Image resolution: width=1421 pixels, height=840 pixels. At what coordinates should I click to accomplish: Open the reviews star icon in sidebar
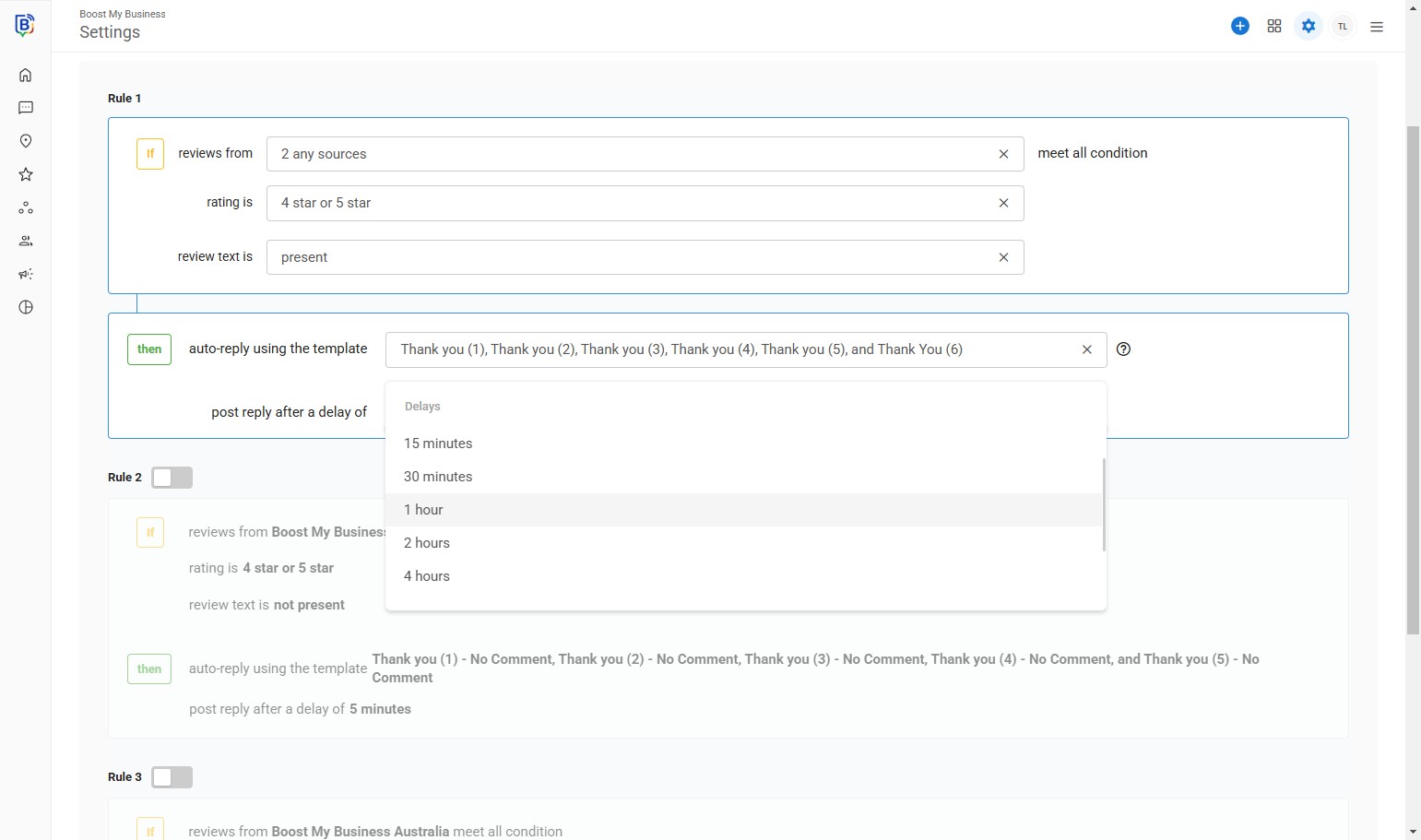26,174
